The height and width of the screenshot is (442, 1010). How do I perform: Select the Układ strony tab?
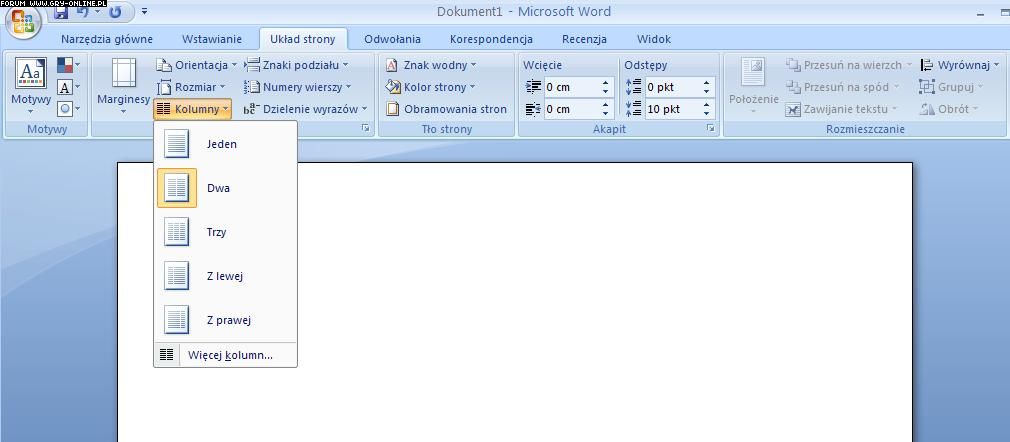[x=303, y=39]
